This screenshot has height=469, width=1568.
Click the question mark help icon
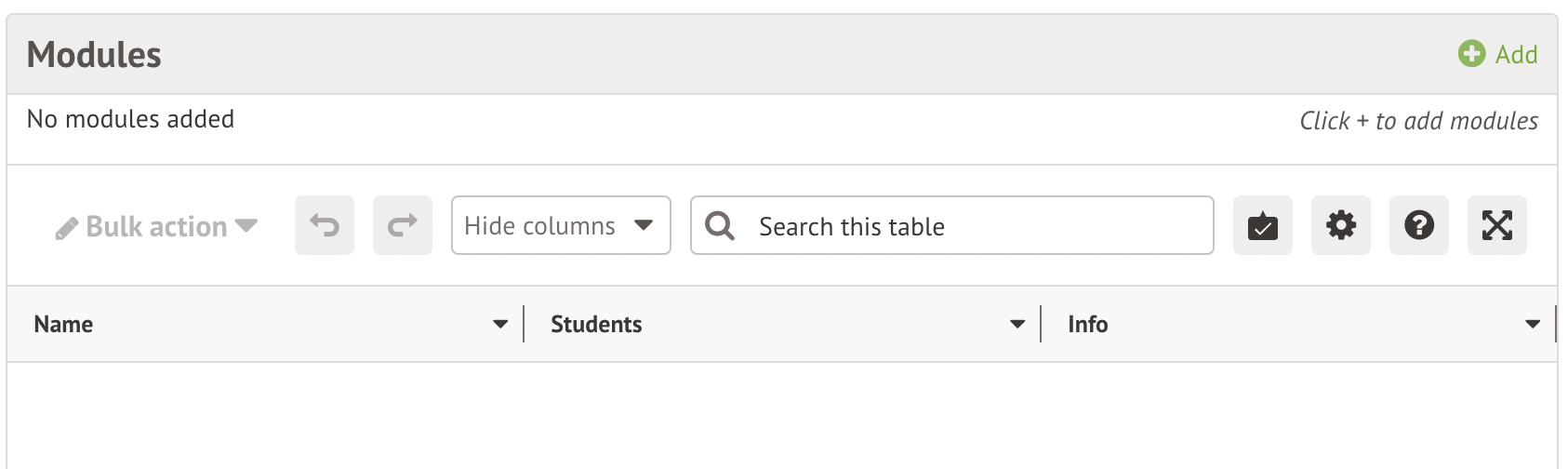point(1418,225)
